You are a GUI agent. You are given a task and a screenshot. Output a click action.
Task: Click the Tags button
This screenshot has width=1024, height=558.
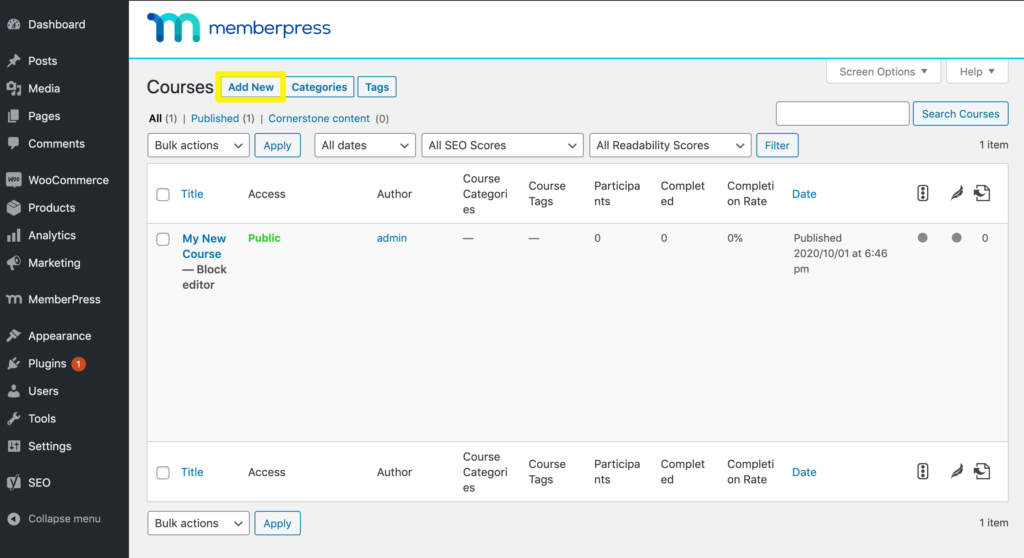click(377, 87)
